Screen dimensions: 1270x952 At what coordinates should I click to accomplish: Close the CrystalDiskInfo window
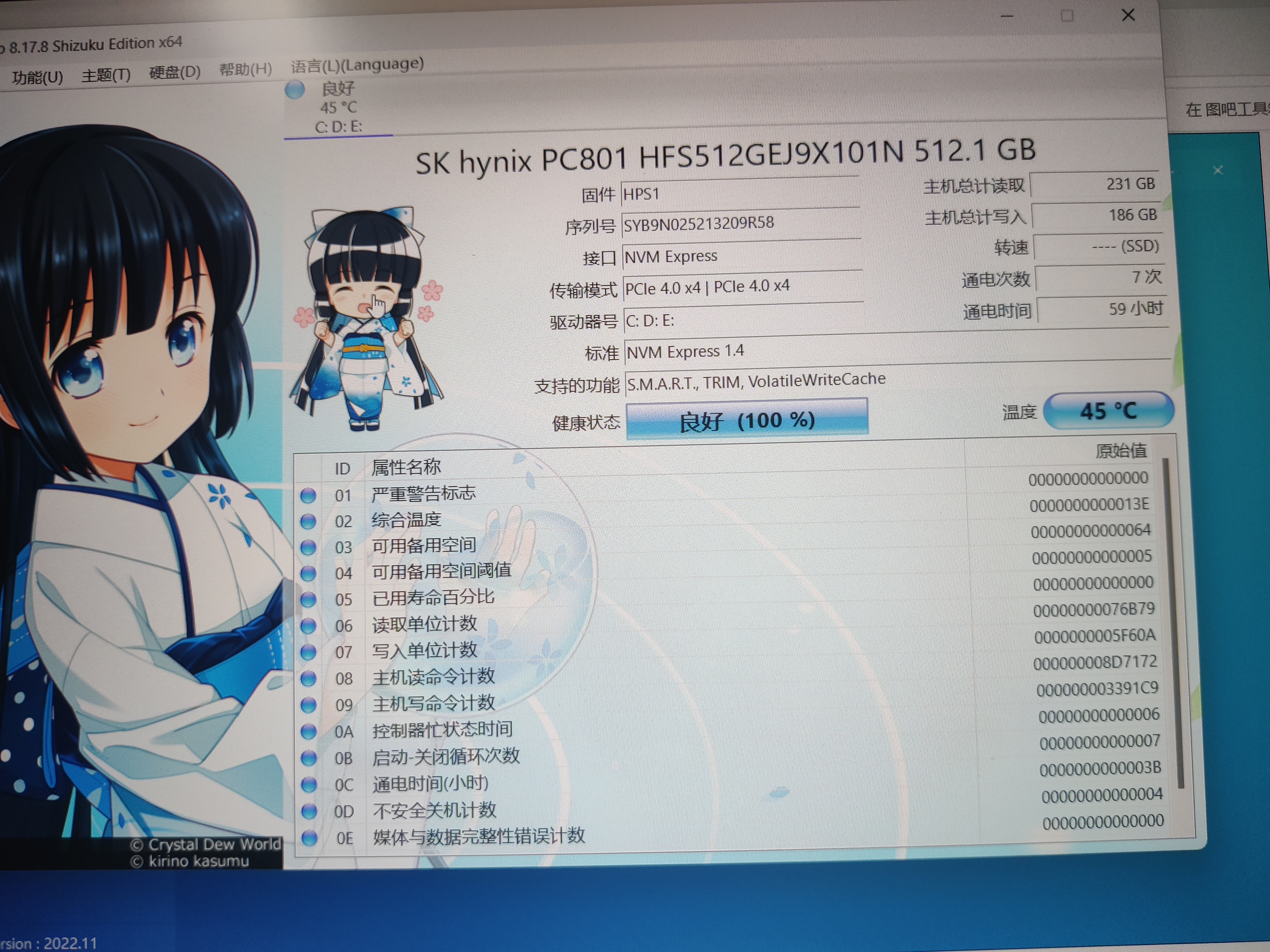click(x=1128, y=15)
